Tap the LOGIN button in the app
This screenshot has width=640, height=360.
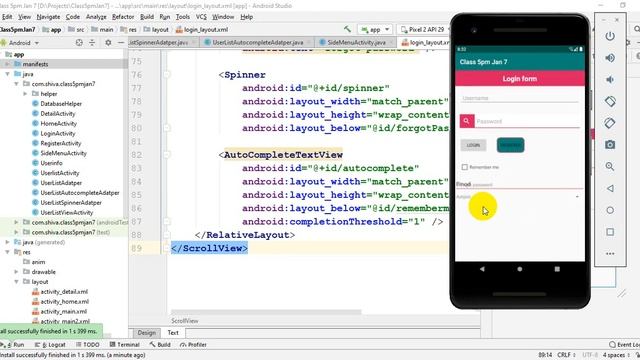(473, 145)
